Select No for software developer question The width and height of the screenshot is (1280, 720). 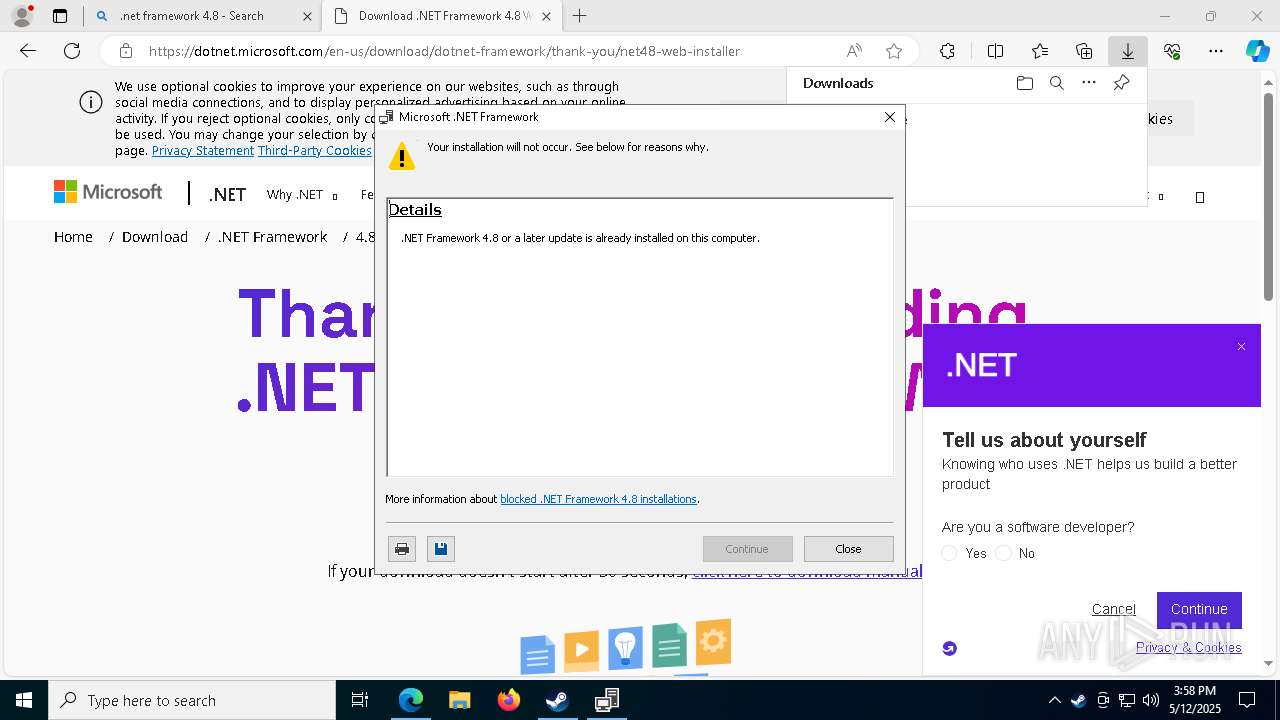[1003, 553]
